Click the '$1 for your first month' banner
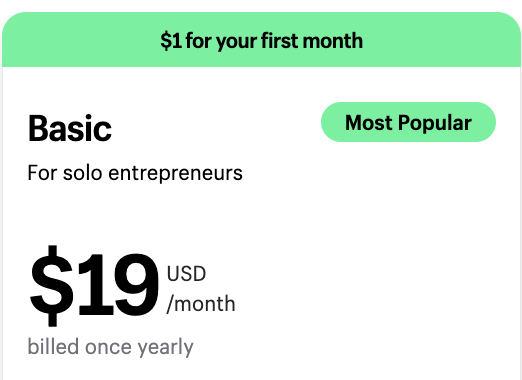 tap(261, 39)
